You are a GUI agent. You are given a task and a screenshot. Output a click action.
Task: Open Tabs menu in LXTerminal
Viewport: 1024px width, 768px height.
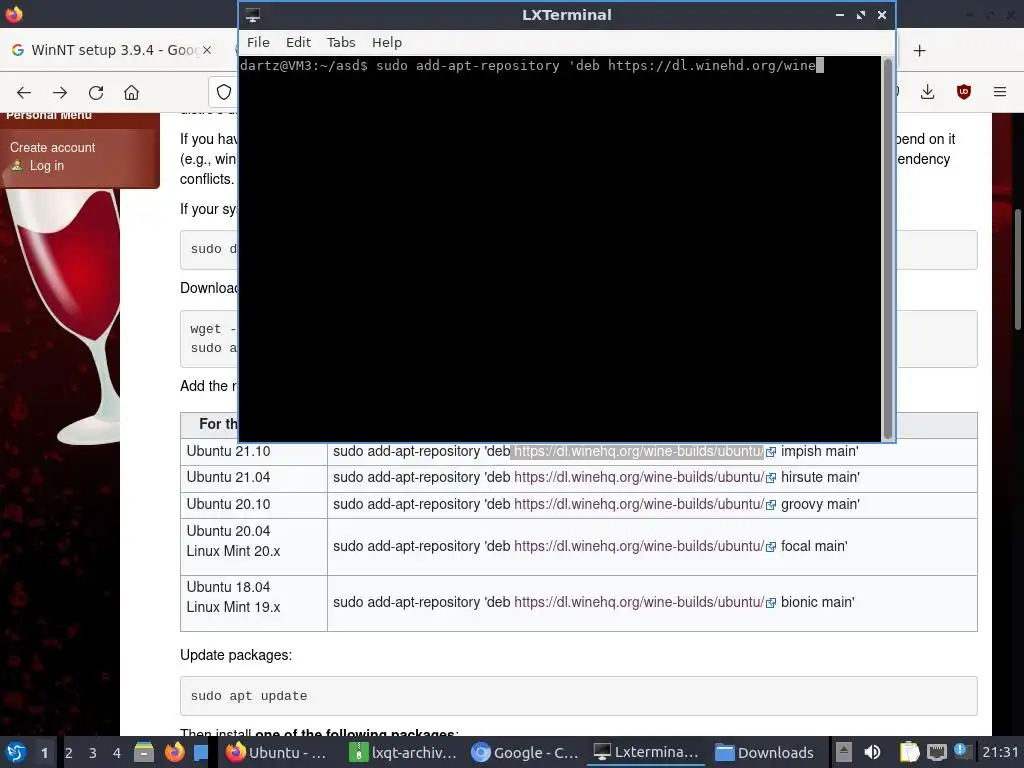tap(341, 42)
